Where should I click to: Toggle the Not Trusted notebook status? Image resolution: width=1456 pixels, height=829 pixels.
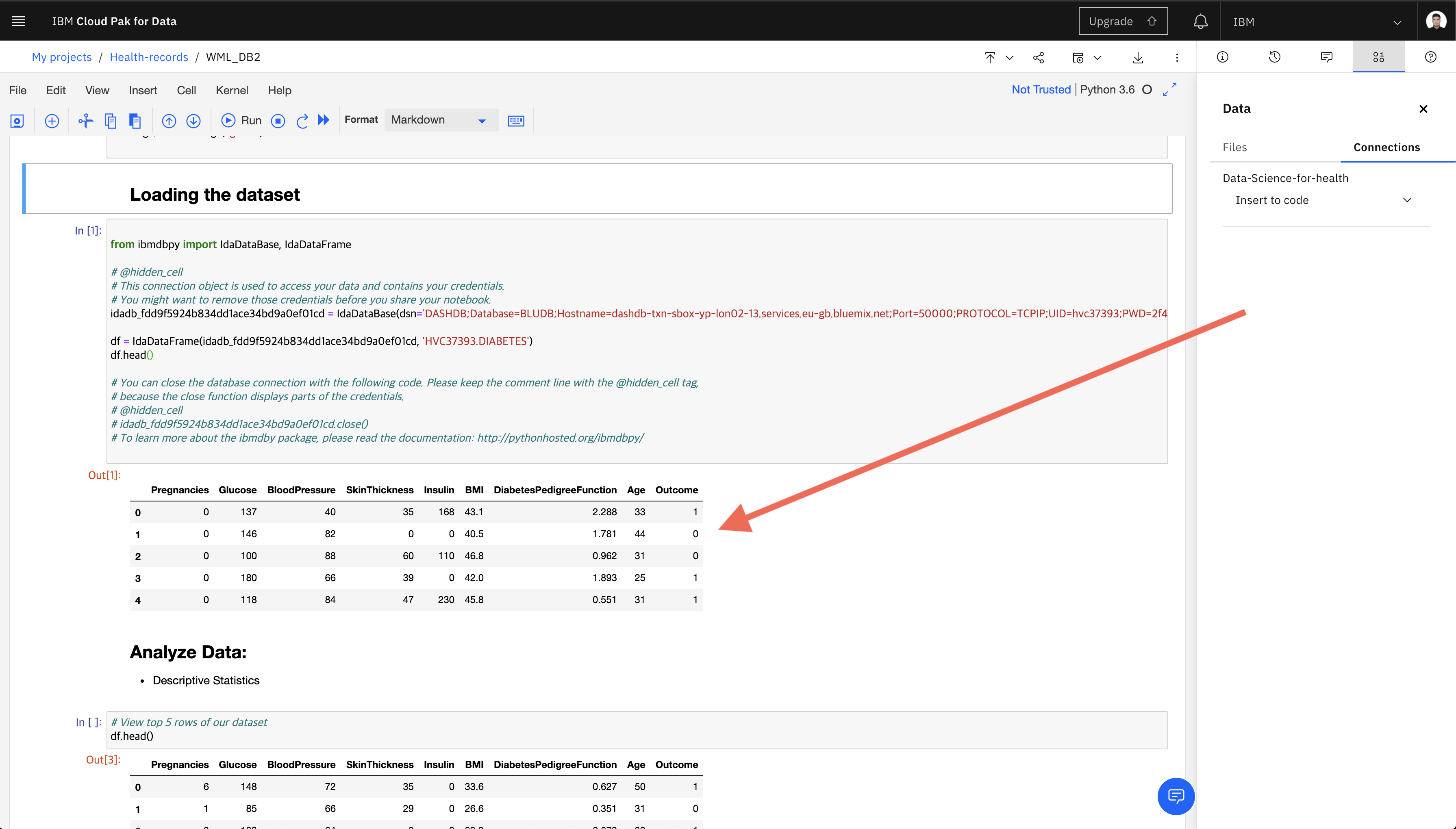(x=1041, y=89)
